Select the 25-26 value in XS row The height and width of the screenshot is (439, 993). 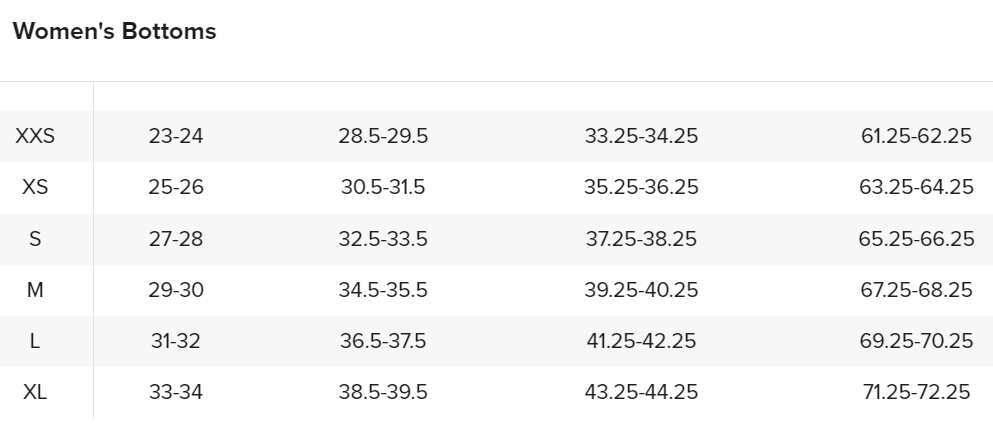click(x=176, y=187)
